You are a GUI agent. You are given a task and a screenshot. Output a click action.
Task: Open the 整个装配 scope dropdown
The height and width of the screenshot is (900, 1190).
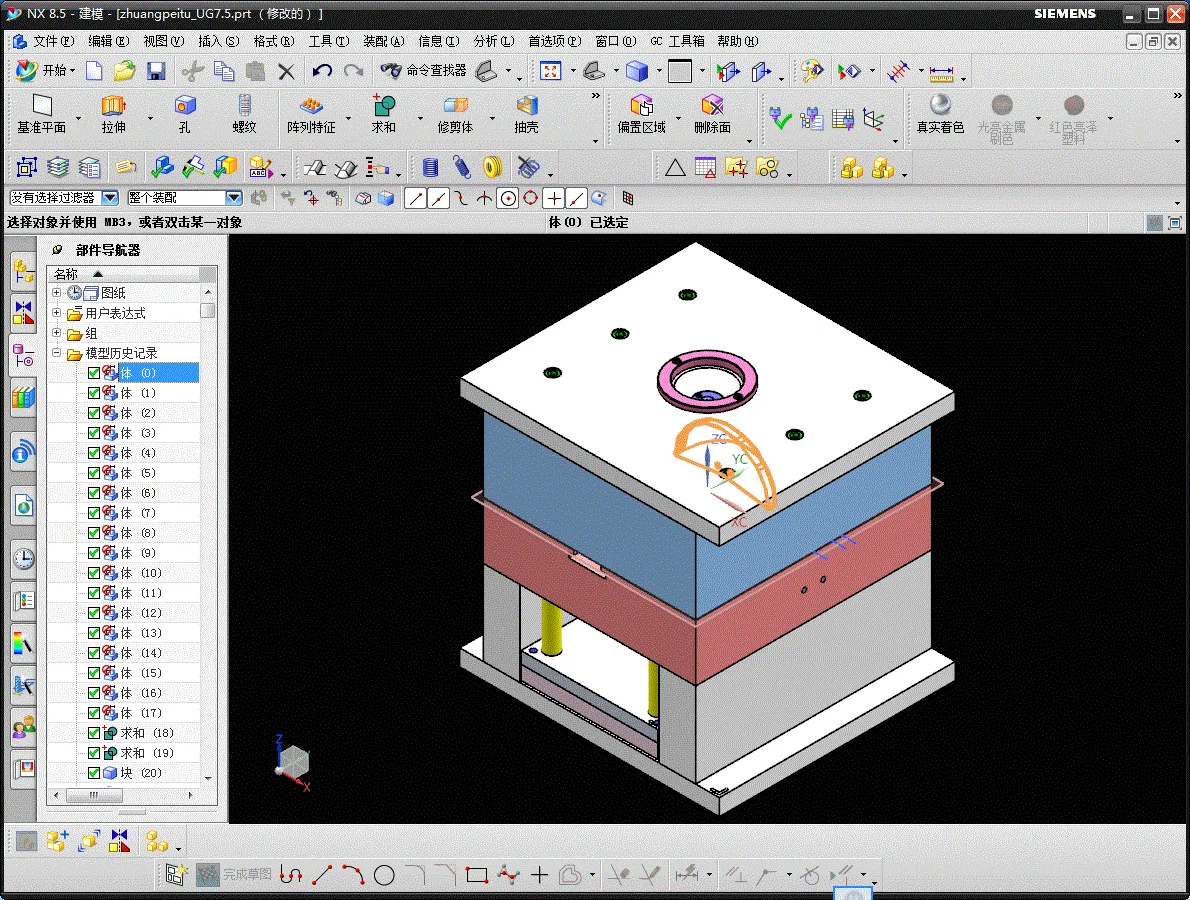pos(234,198)
